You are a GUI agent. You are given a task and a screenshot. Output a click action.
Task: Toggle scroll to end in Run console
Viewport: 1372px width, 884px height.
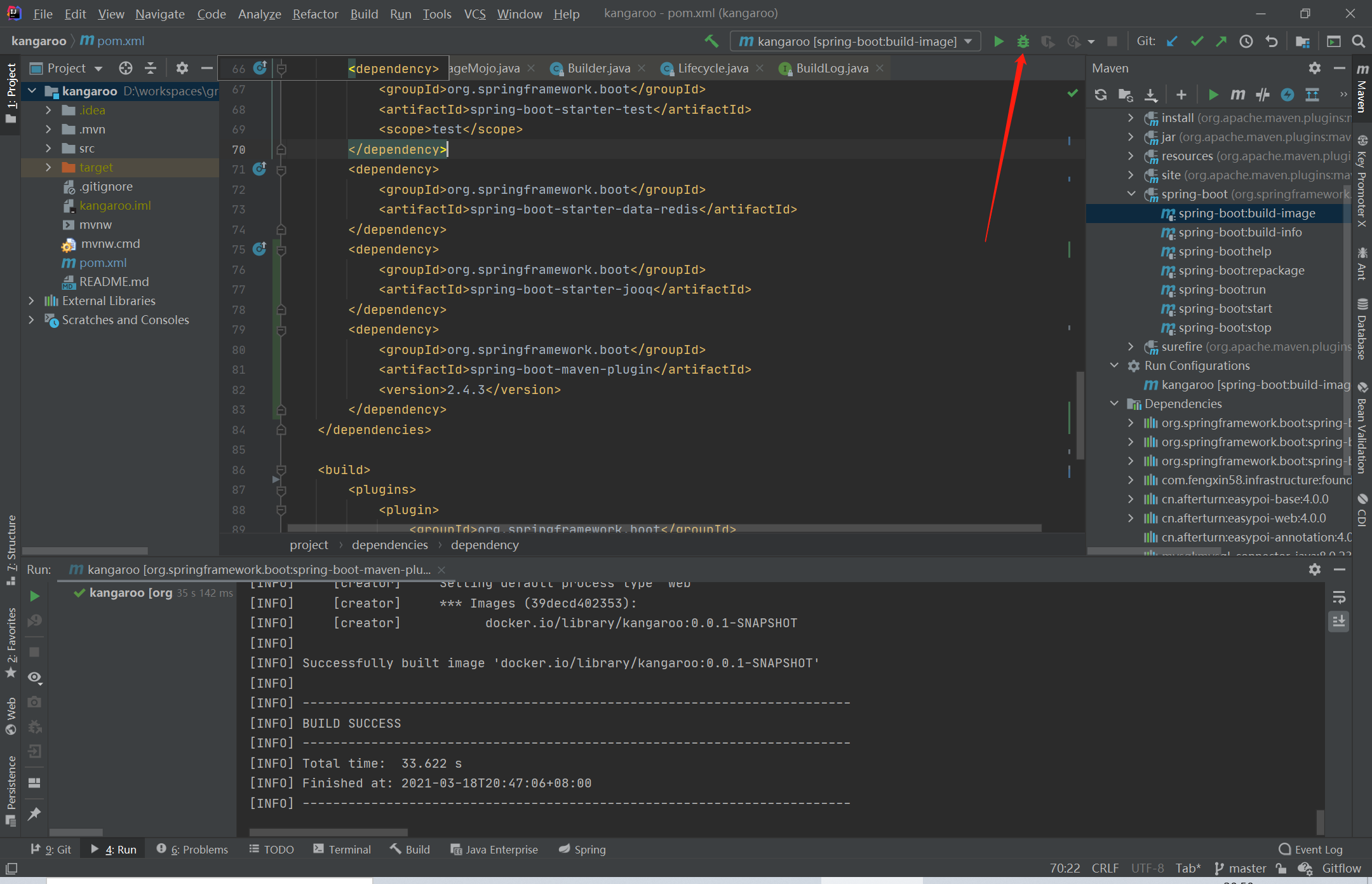pos(1339,622)
